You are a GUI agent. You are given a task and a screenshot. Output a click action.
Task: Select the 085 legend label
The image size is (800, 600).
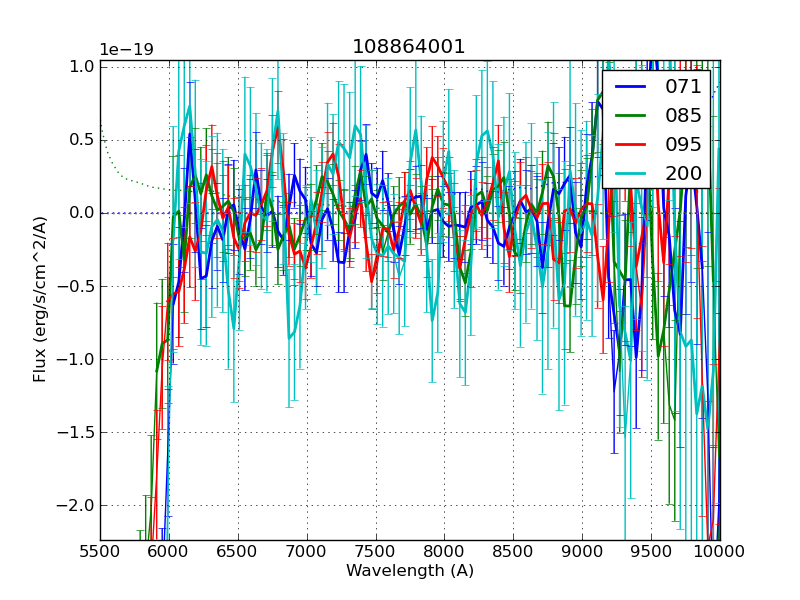click(x=683, y=116)
